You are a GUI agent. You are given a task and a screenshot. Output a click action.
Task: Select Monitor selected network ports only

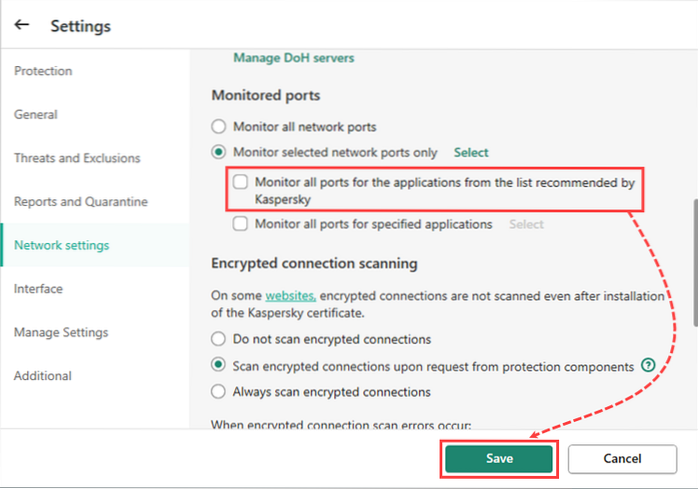[219, 153]
